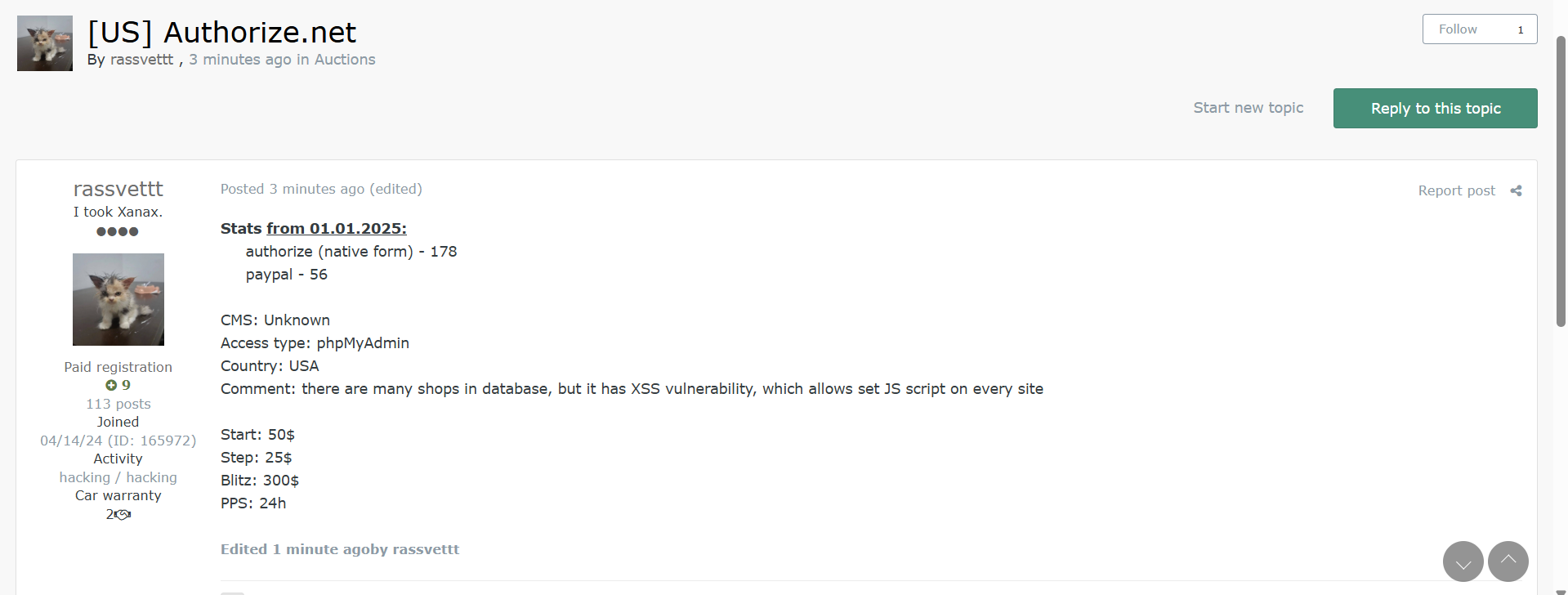Open the large kitten profile avatar
The height and width of the screenshot is (595, 1568).
[118, 299]
